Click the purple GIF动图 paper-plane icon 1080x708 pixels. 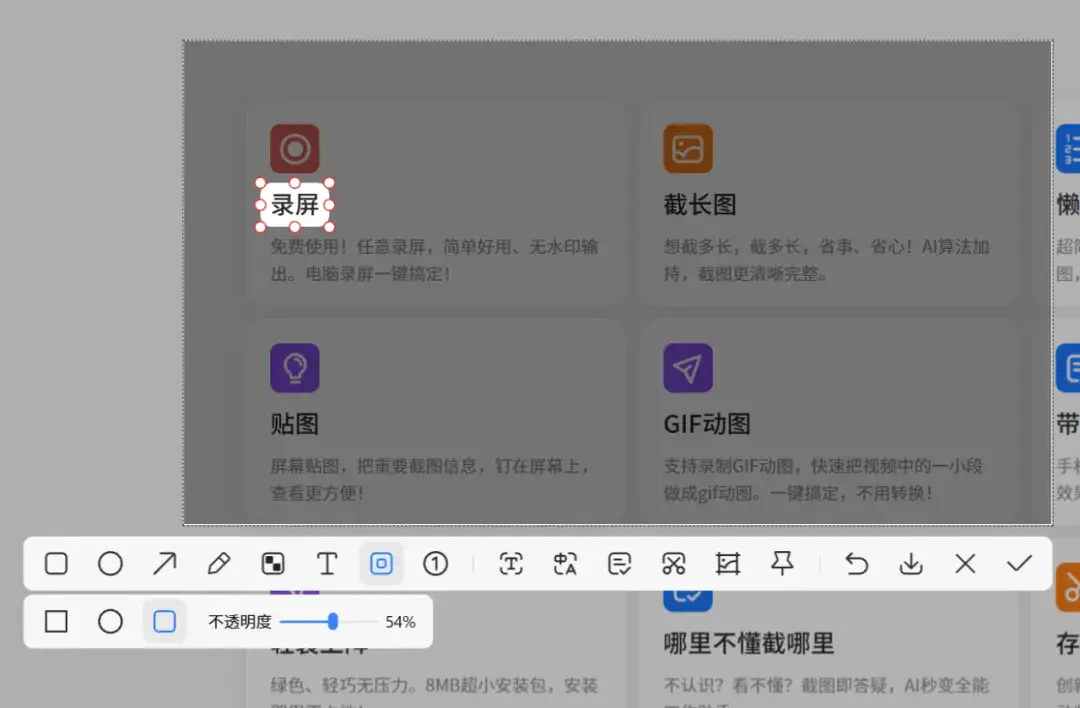pyautogui.click(x=688, y=368)
